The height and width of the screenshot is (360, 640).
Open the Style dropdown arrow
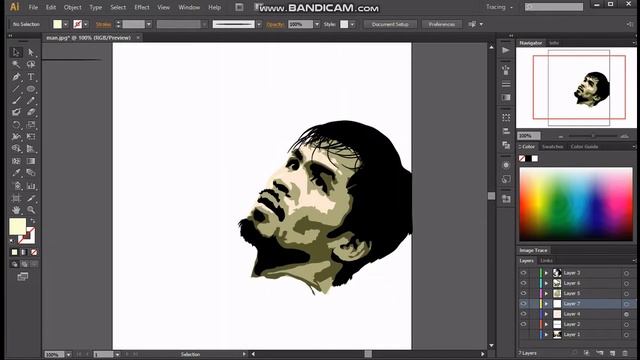[352, 24]
